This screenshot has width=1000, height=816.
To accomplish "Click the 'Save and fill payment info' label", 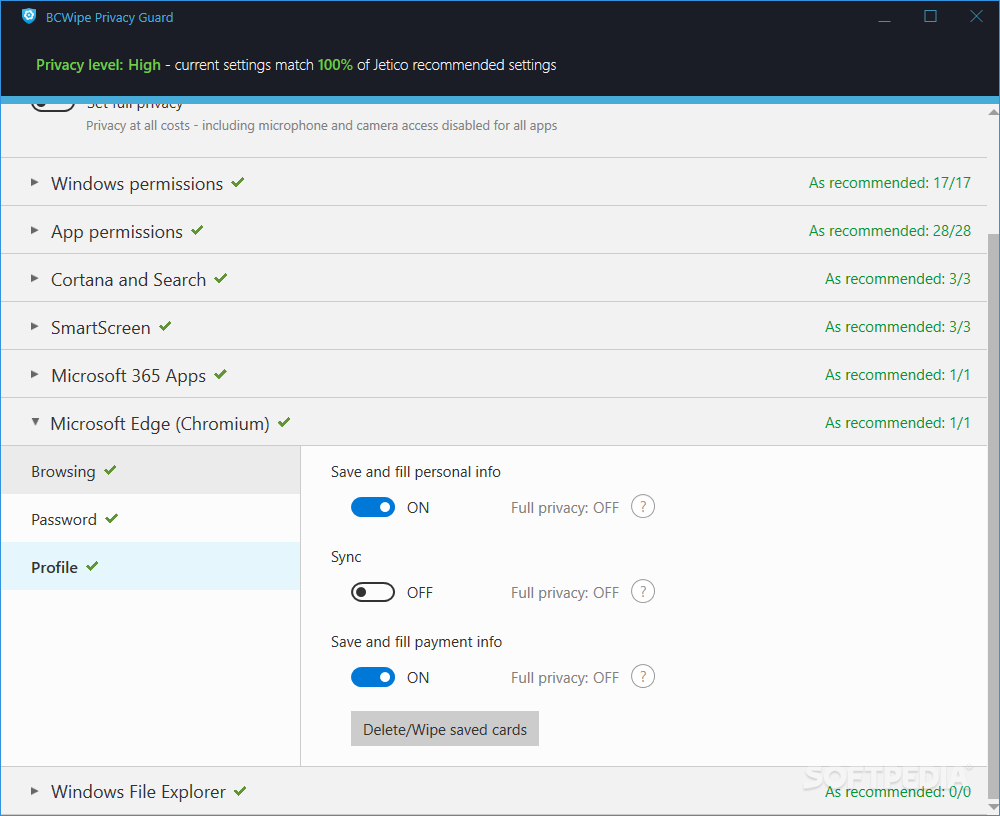I will click(416, 642).
